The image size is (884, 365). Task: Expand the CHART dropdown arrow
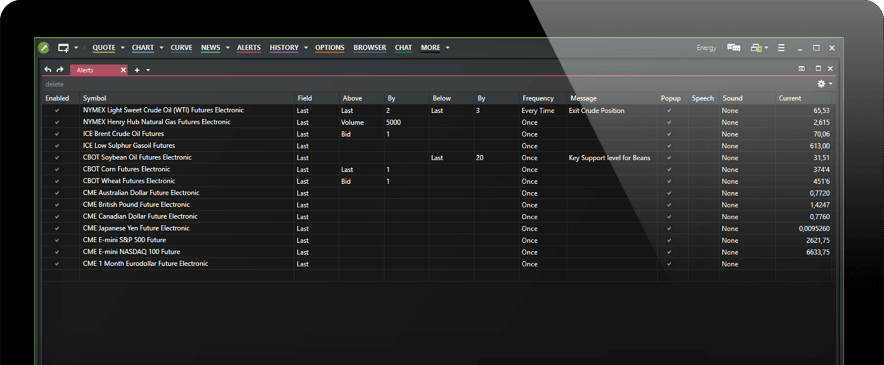click(x=161, y=48)
